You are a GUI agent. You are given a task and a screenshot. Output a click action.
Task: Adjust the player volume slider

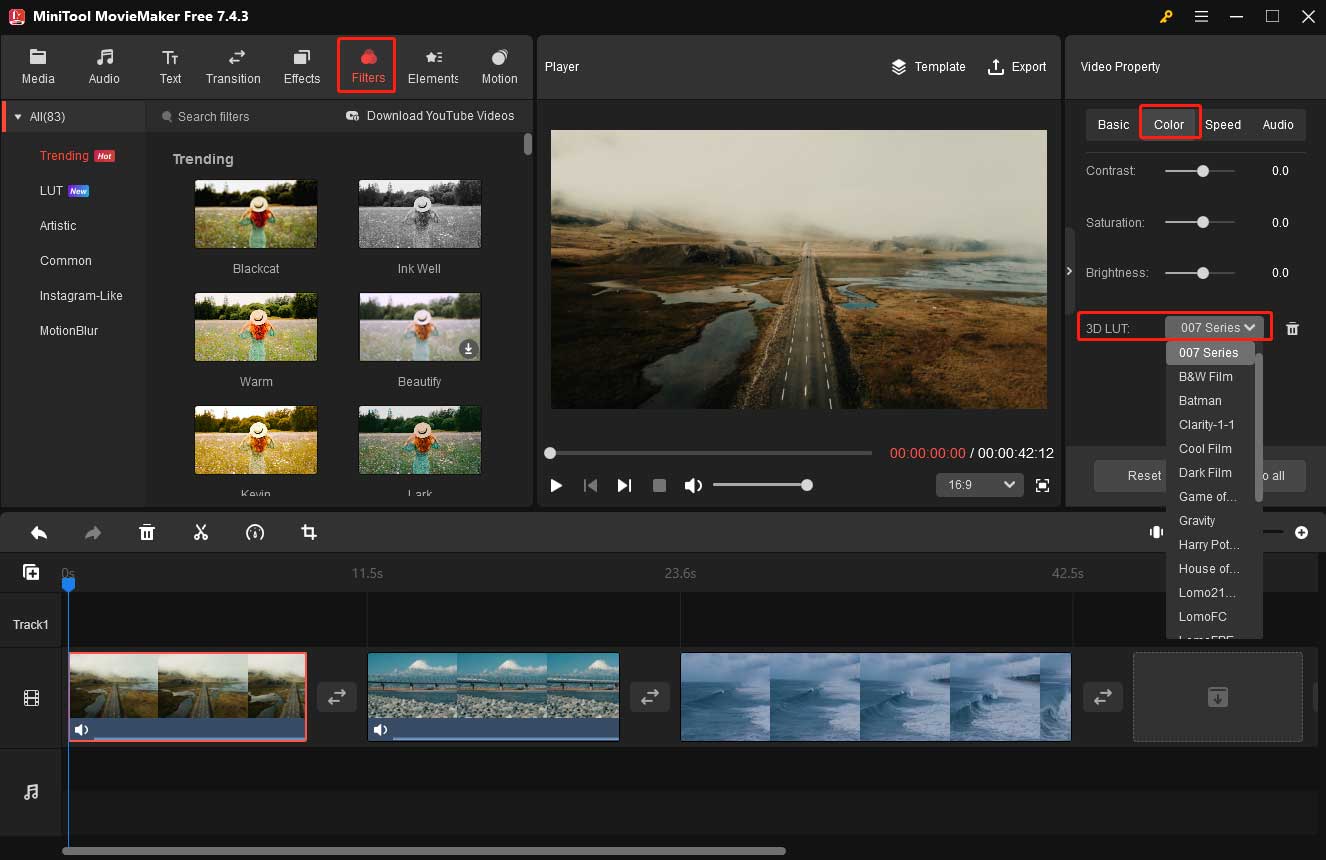762,485
